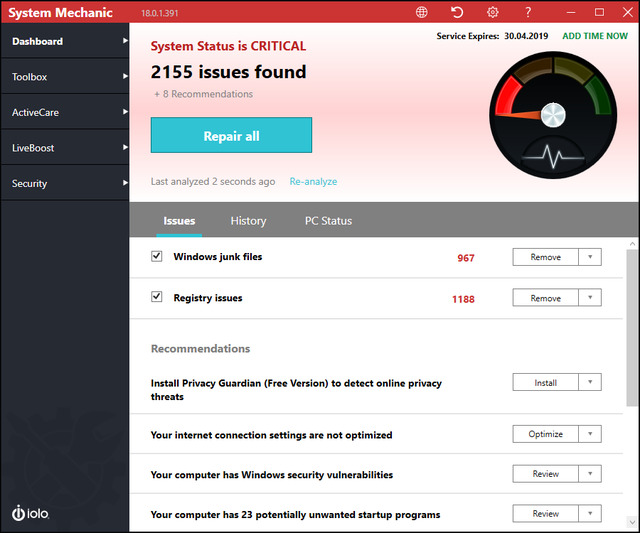Expand dropdown arrow next to registry Remove
Viewport: 640px width, 533px height.
pyautogui.click(x=590, y=298)
